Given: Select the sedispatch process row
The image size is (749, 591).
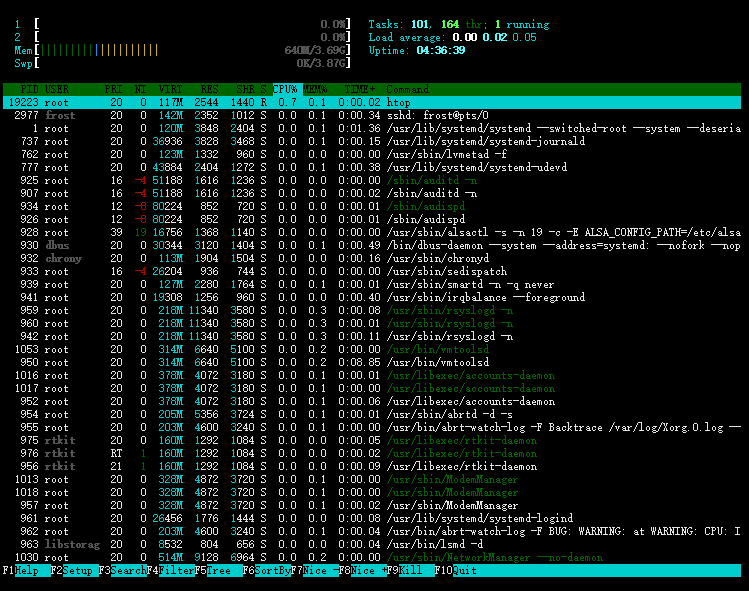Looking at the screenshot, I should point(372,271).
